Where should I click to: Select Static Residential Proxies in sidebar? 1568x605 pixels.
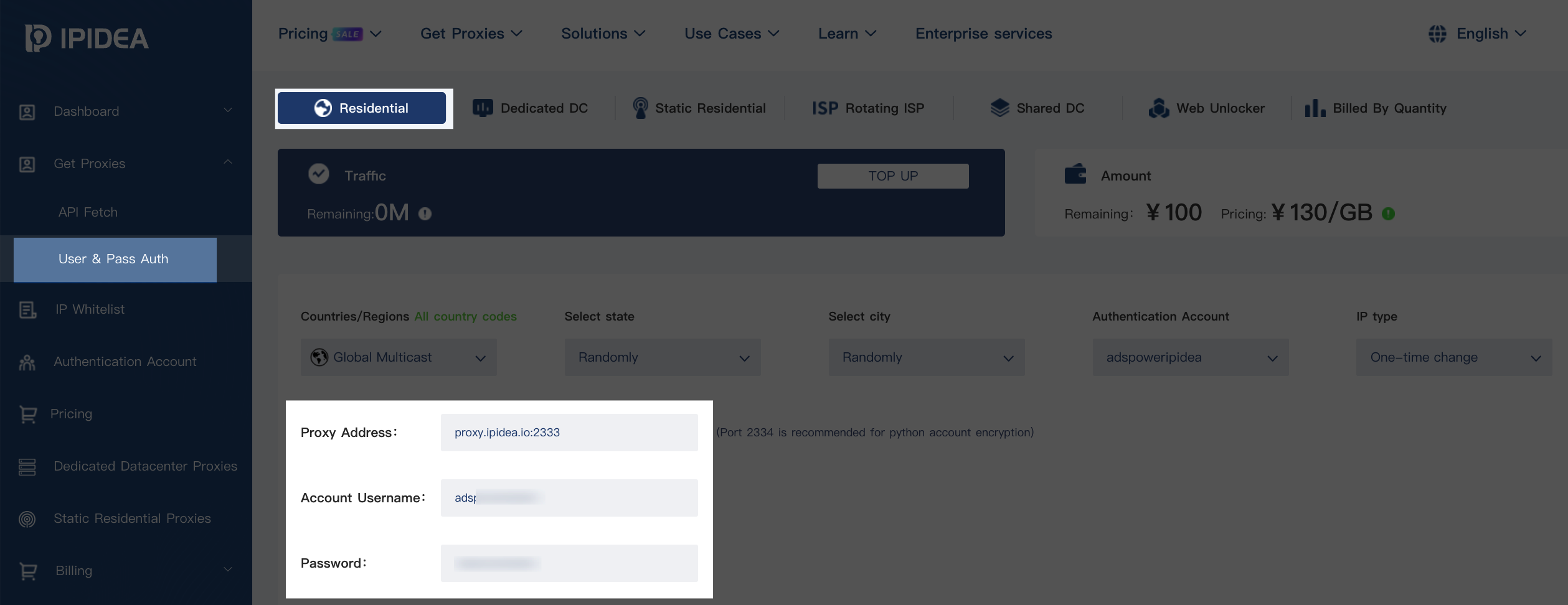[131, 518]
